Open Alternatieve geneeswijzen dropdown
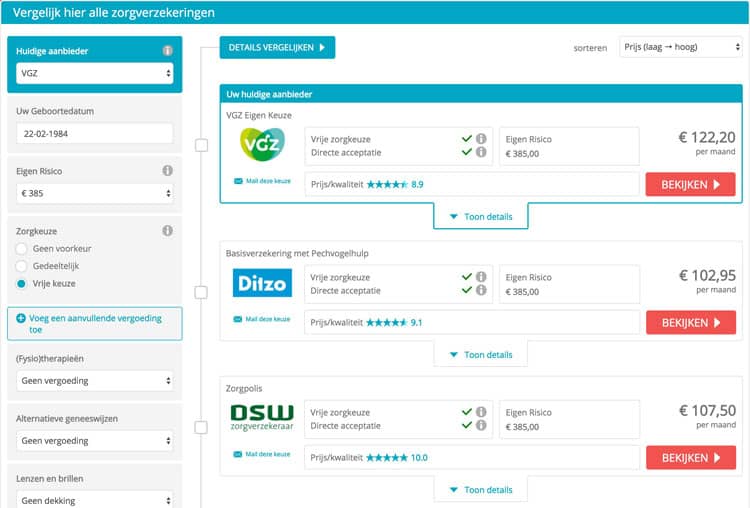750x508 pixels. pos(95,441)
